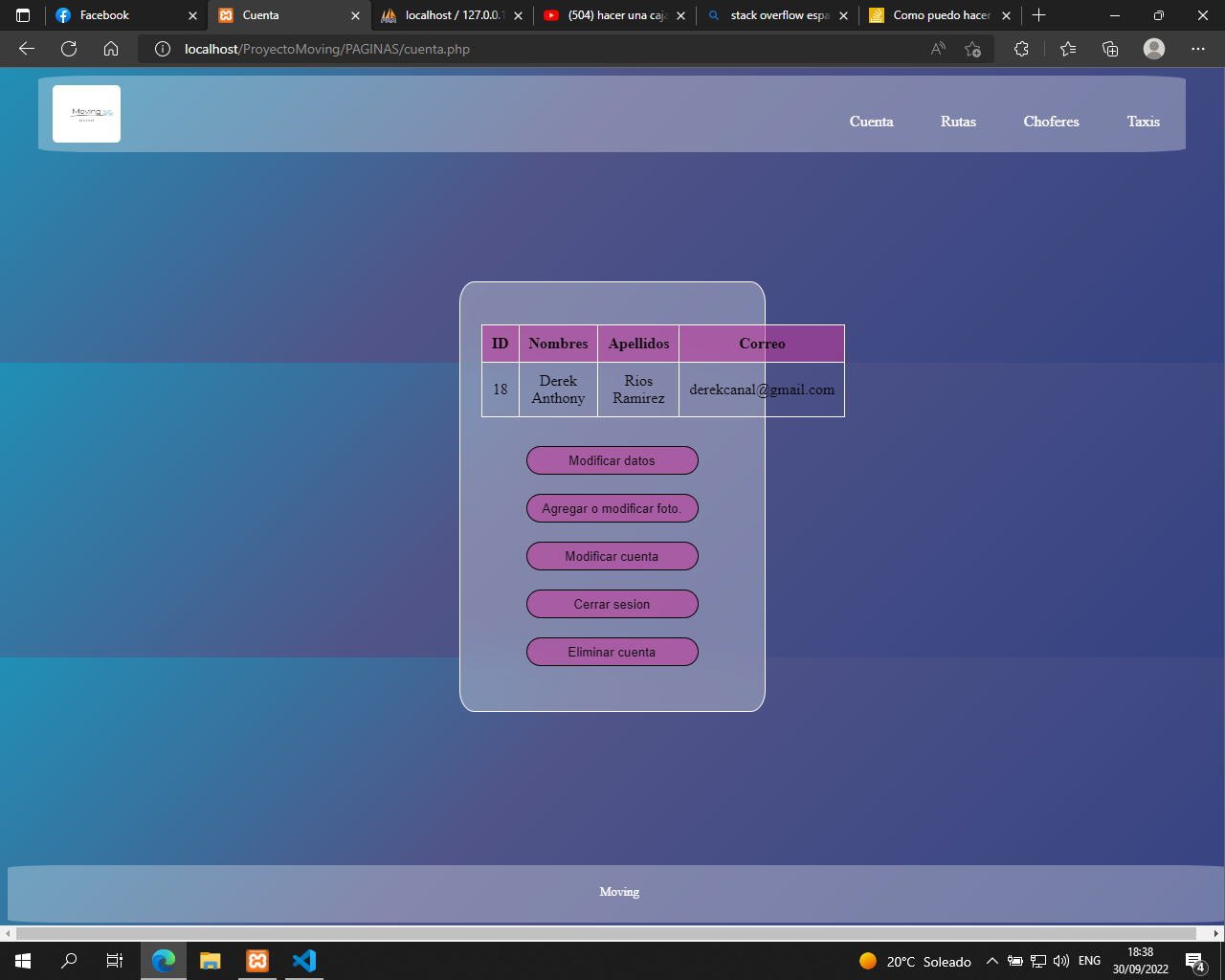
Task: Select the Correo column header
Action: pyautogui.click(x=762, y=344)
